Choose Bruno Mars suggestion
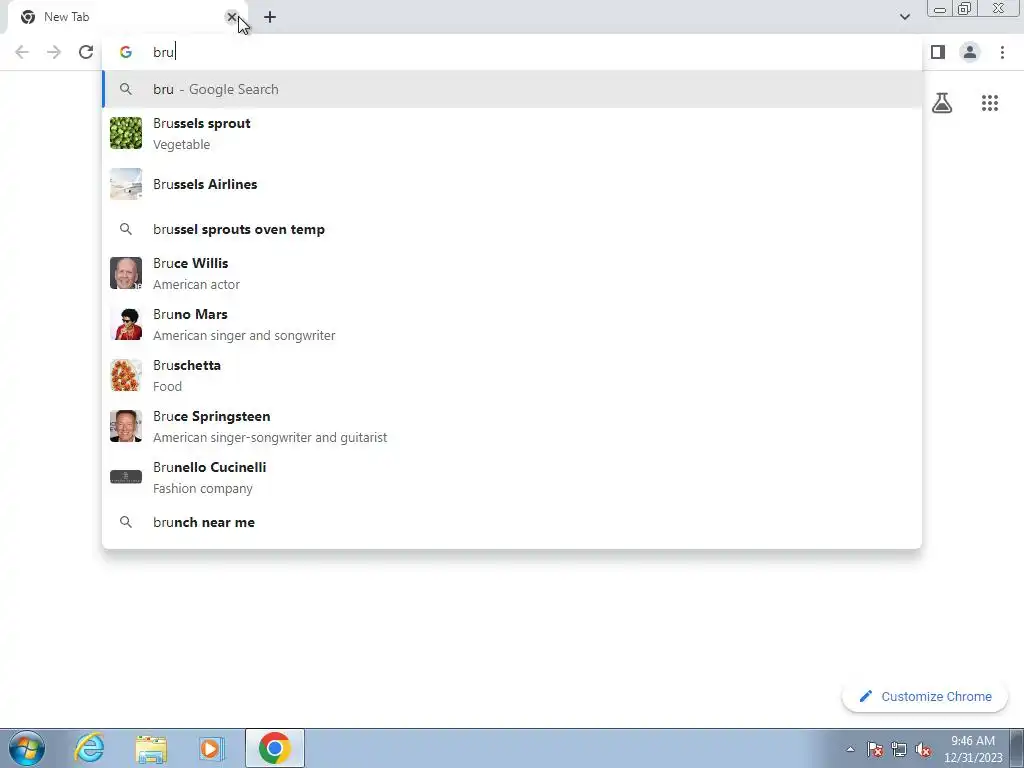This screenshot has width=1024, height=768. [x=512, y=324]
